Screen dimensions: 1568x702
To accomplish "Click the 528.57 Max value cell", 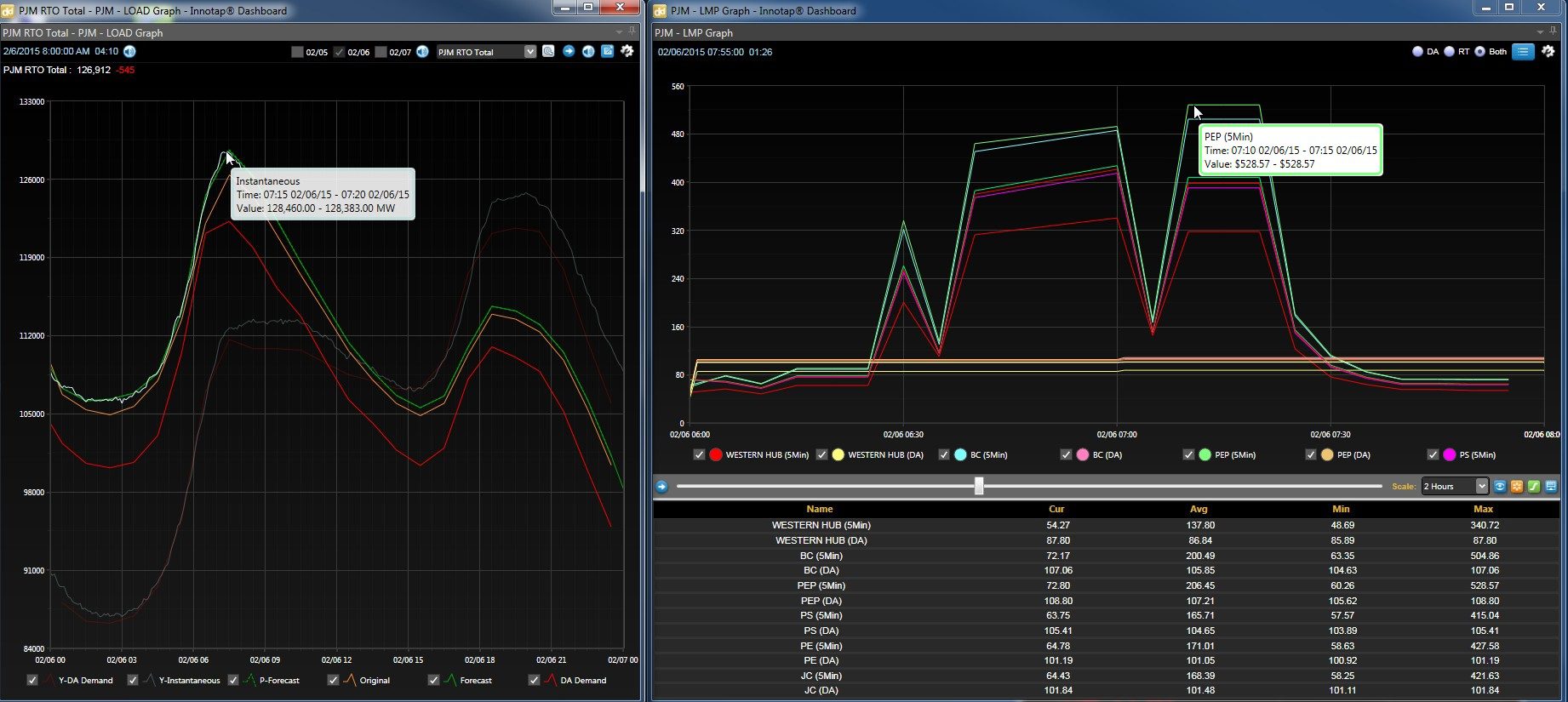I will pos(1484,585).
